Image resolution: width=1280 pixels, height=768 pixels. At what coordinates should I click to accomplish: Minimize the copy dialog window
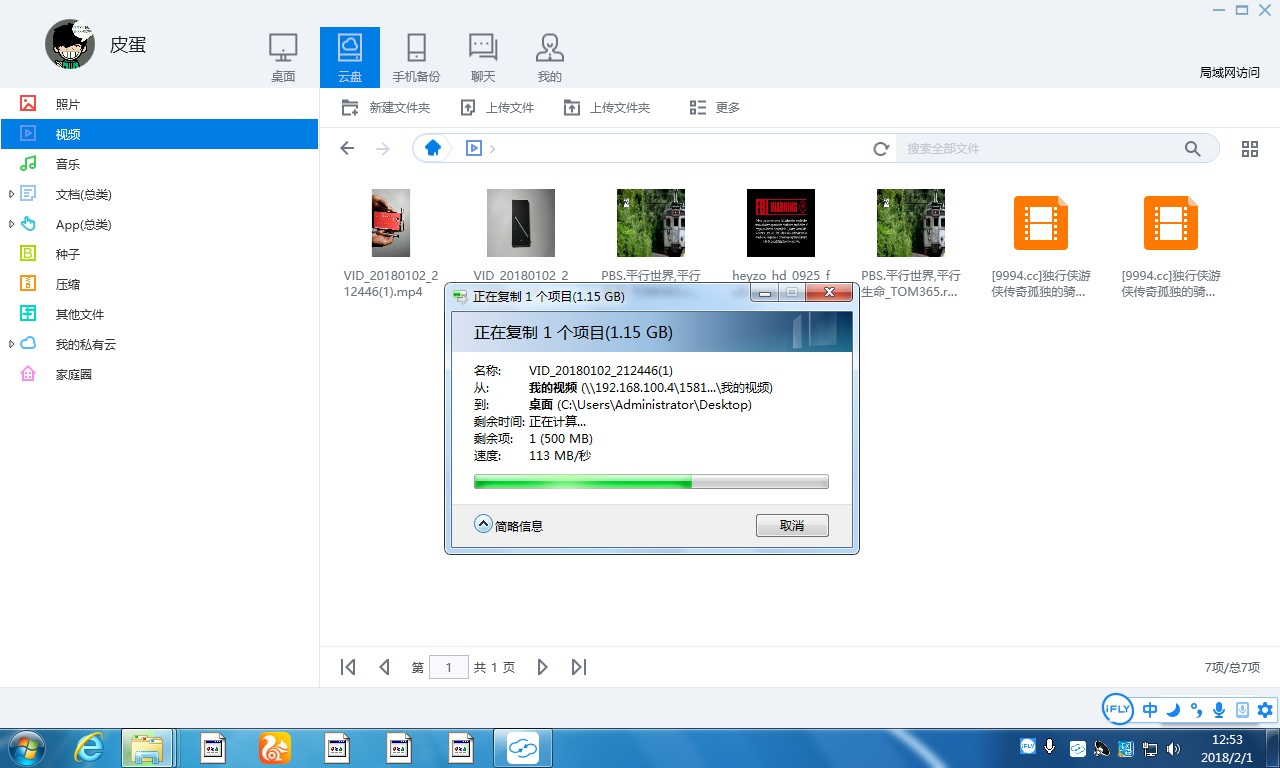click(x=765, y=293)
